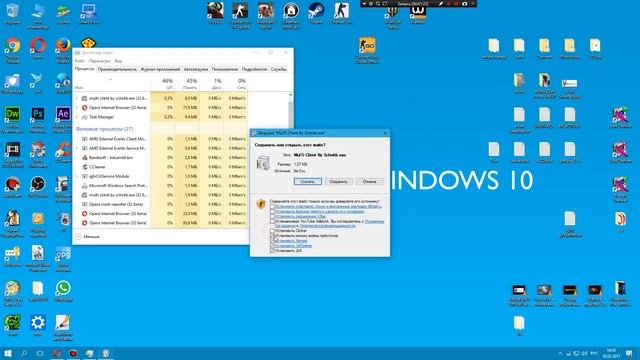Select Microsoft Windows Search Protocol process row

(161, 186)
